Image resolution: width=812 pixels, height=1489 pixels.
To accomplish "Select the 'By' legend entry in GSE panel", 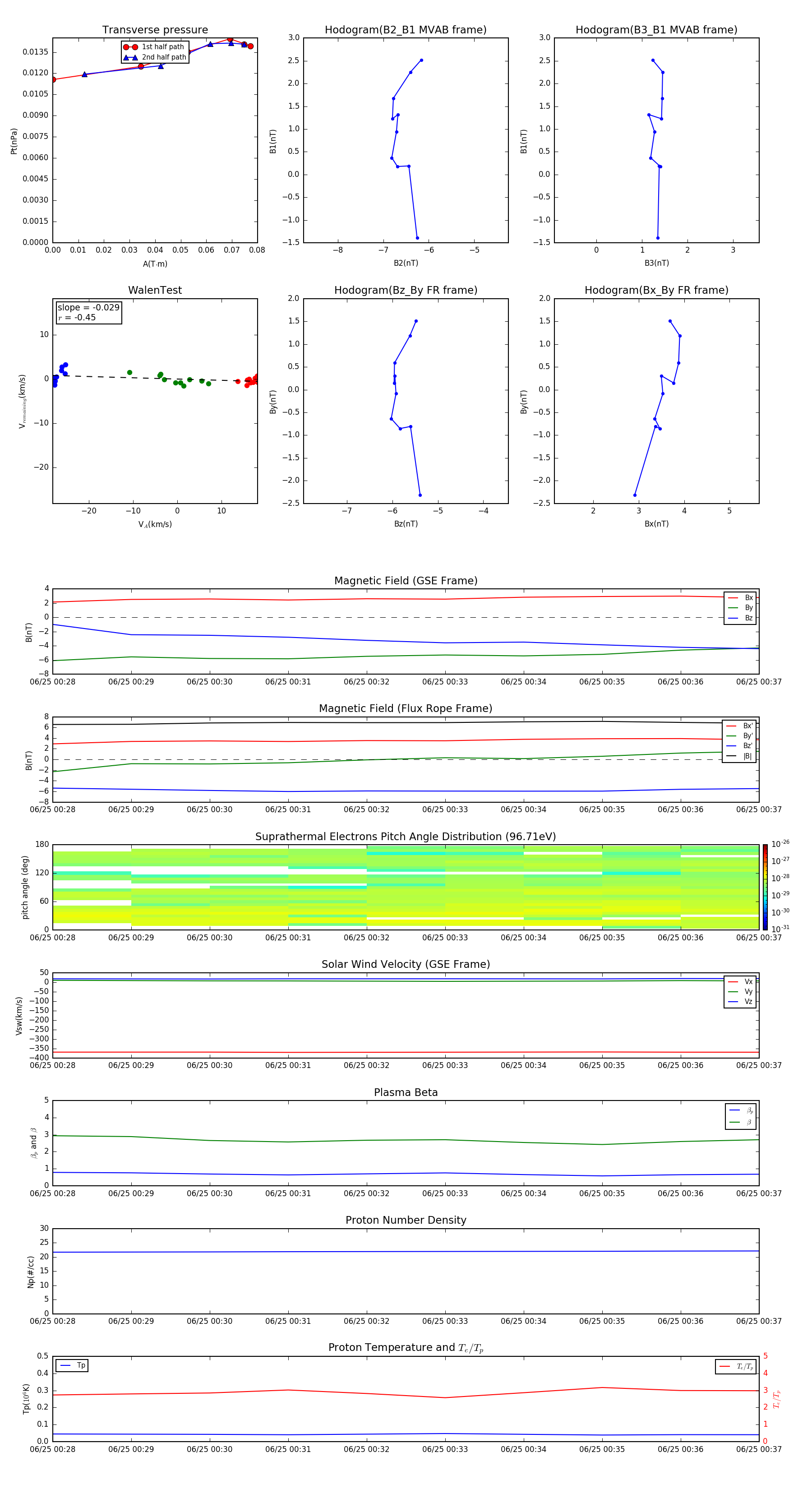I will coord(740,608).
